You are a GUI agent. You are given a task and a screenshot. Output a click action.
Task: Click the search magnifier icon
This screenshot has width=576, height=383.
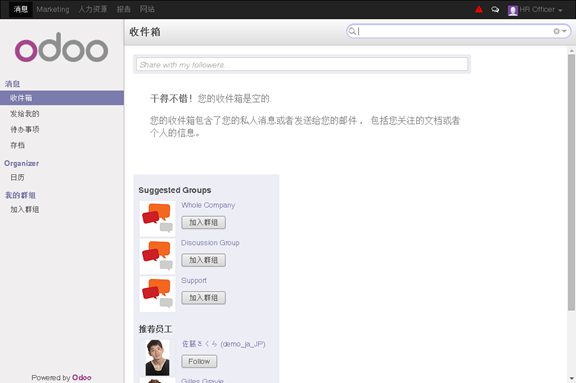352,31
